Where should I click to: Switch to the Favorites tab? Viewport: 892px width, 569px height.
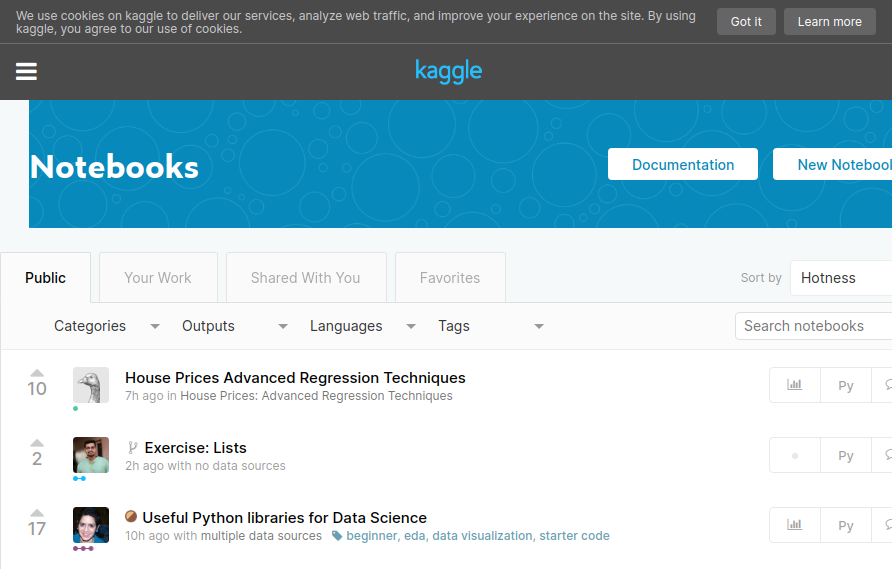pyautogui.click(x=450, y=278)
